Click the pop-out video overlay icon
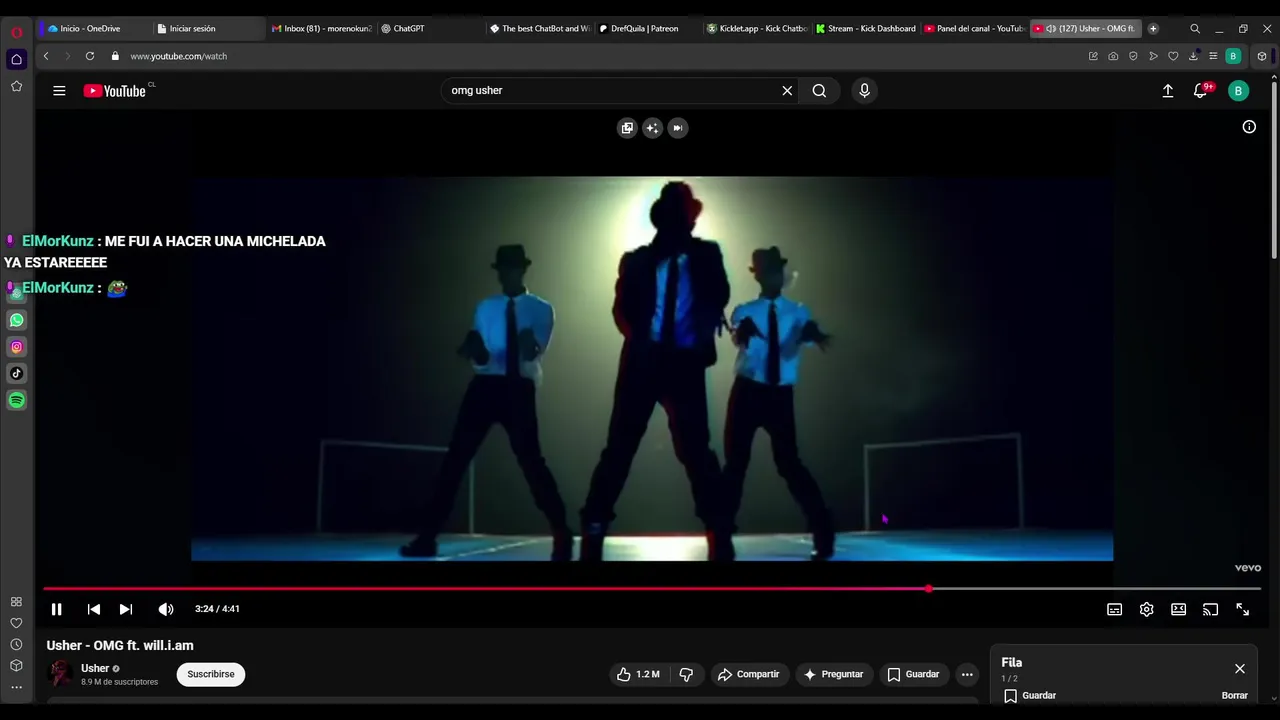Screen dimensions: 1280x720 [627, 128]
